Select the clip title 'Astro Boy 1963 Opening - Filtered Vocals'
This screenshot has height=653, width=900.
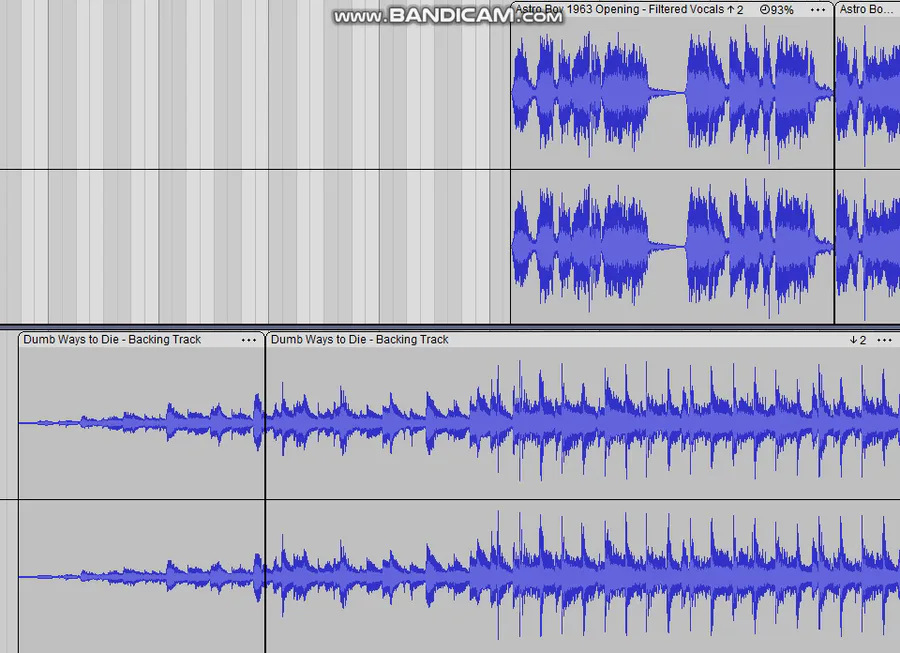(620, 9)
